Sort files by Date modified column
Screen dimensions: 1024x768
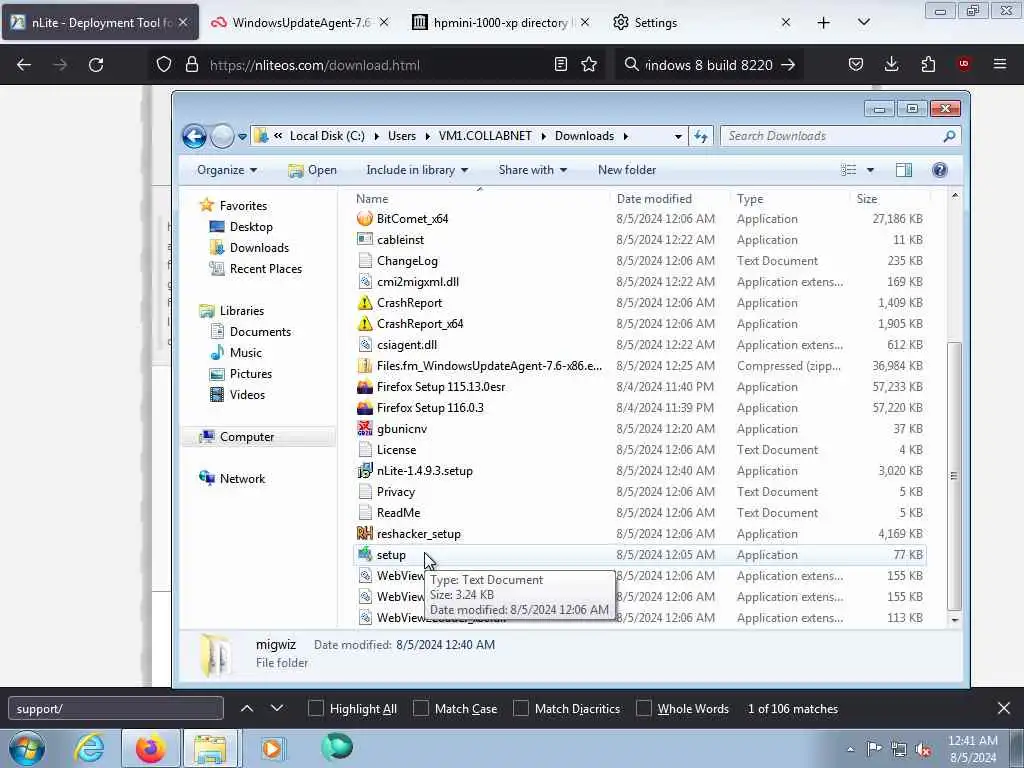654,199
